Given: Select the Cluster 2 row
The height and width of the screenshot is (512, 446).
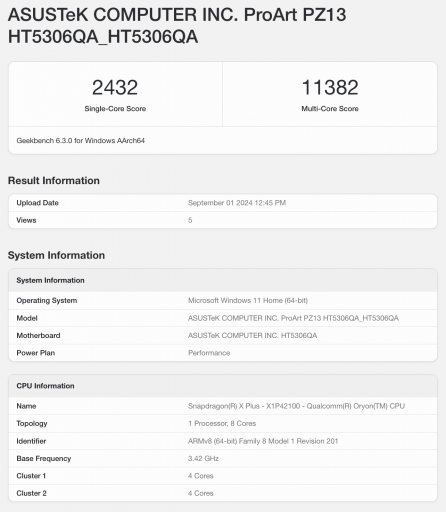Looking at the screenshot, I should (223, 493).
